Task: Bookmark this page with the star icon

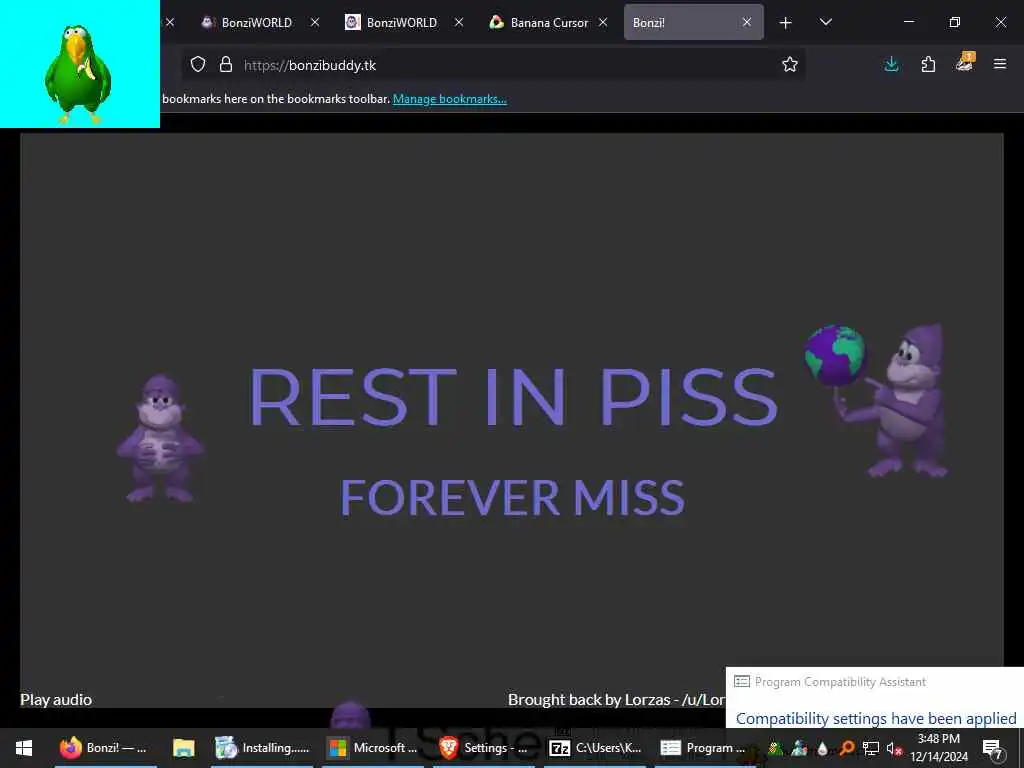Action: [x=790, y=64]
